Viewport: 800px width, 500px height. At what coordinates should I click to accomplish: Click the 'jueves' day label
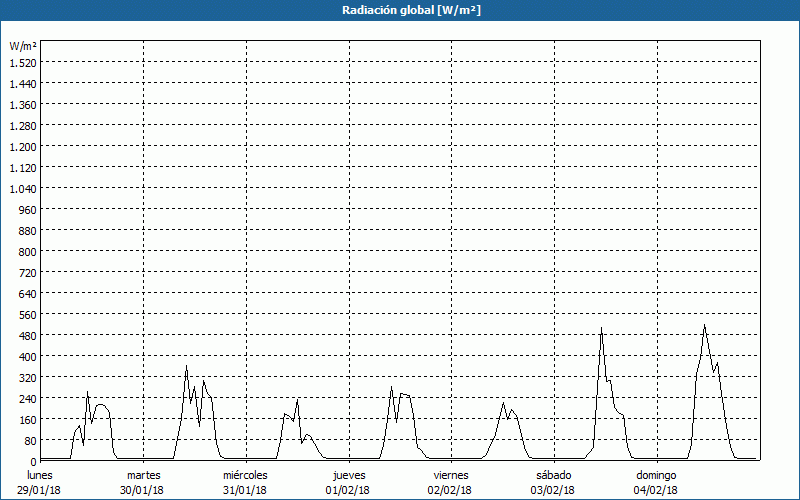tap(349, 475)
